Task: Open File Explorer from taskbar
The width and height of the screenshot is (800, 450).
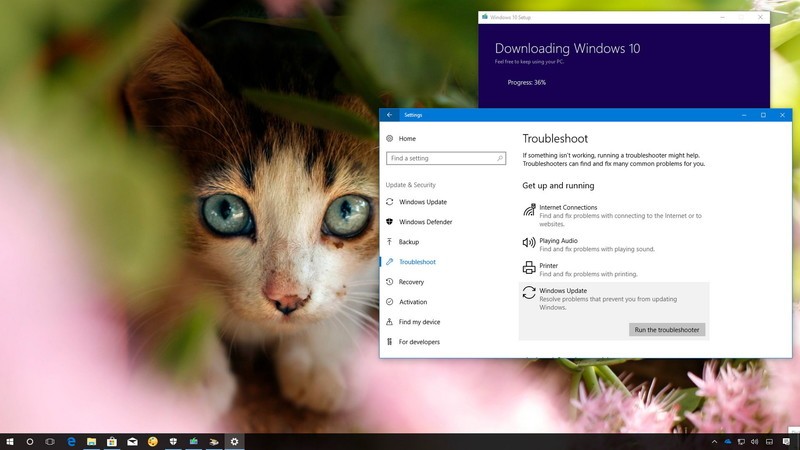Action: pyautogui.click(x=91, y=442)
